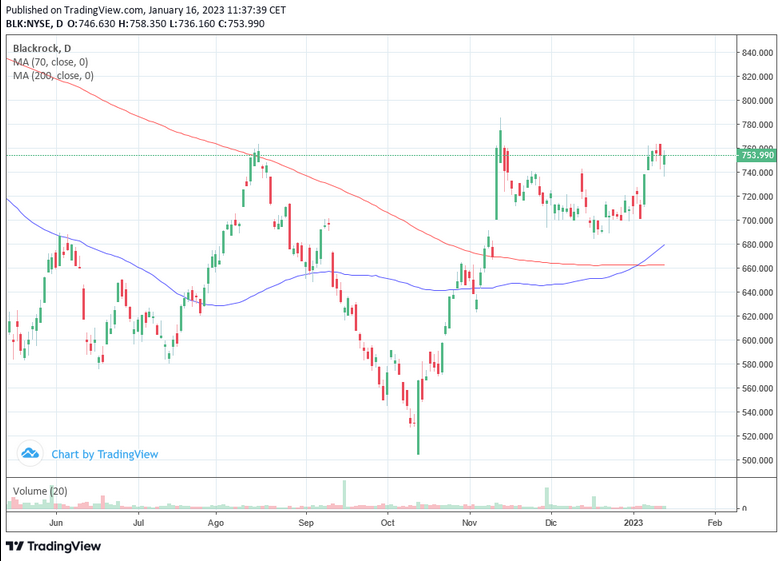Screen dimensions: 781x561
Task: Click the tallest September volume bar
Action: 344,494
